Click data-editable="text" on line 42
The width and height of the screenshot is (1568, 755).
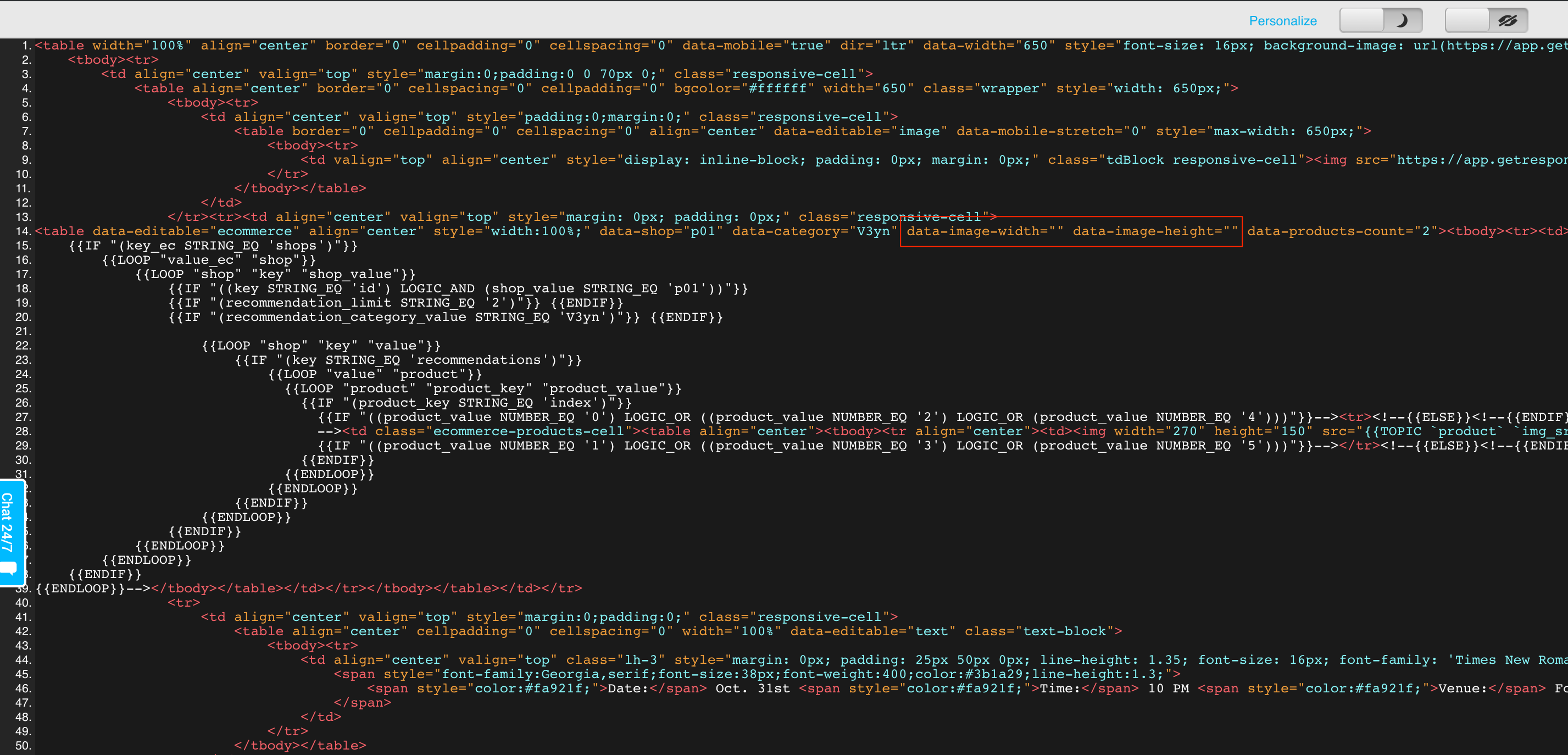click(872, 631)
